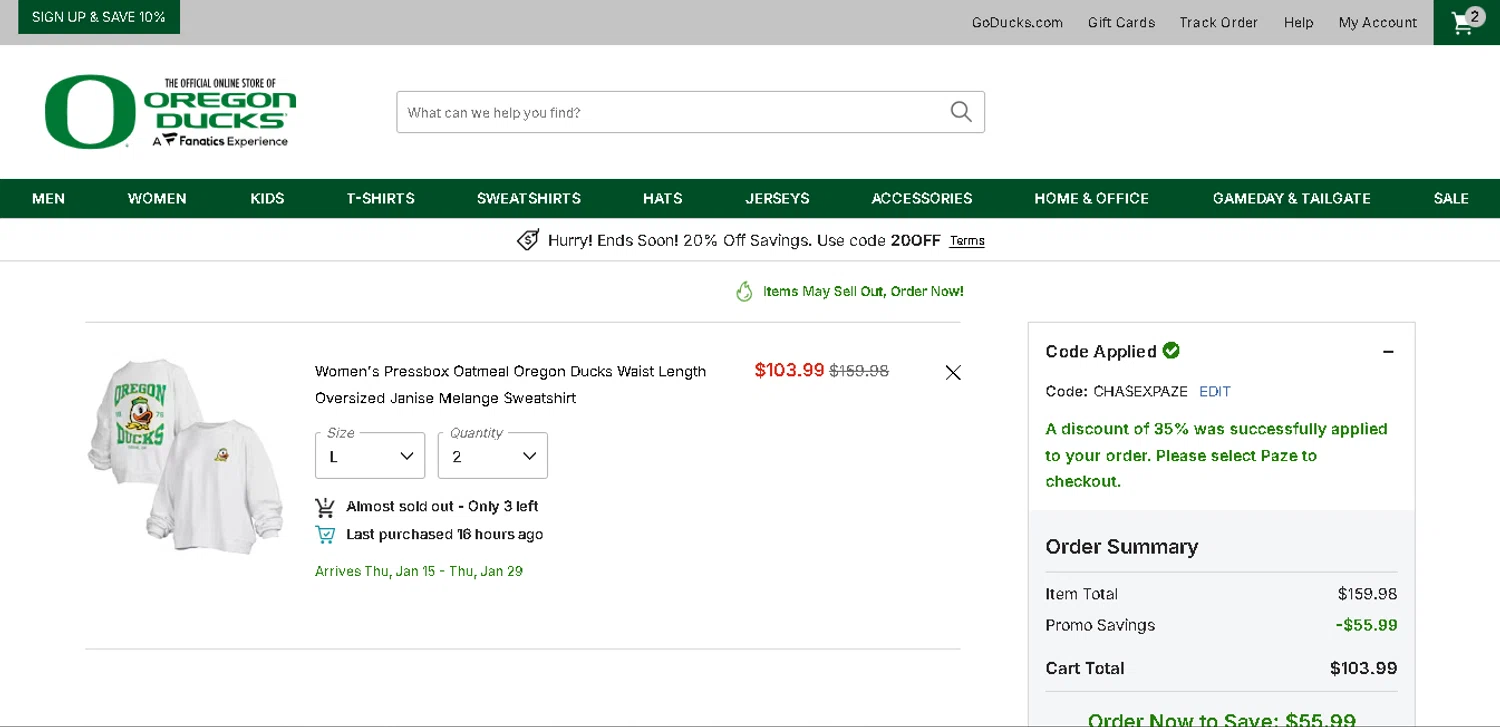Open the JERSEYS menu

(777, 198)
